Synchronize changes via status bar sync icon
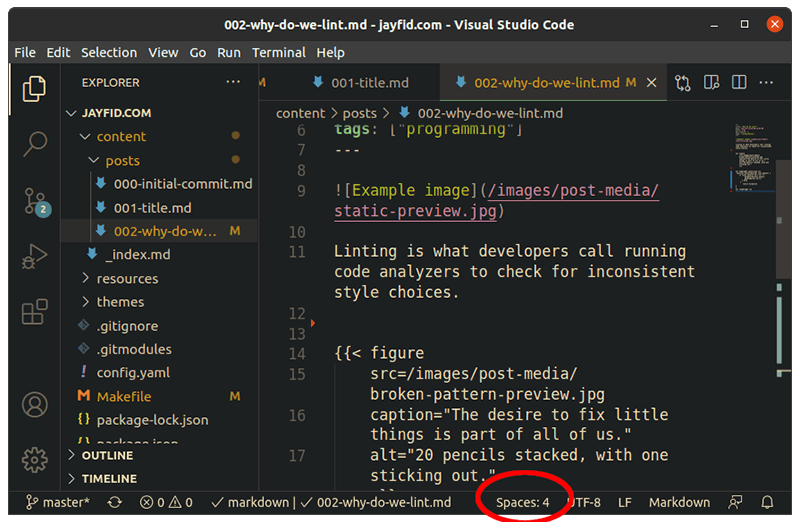The image size is (800, 522). [114, 503]
